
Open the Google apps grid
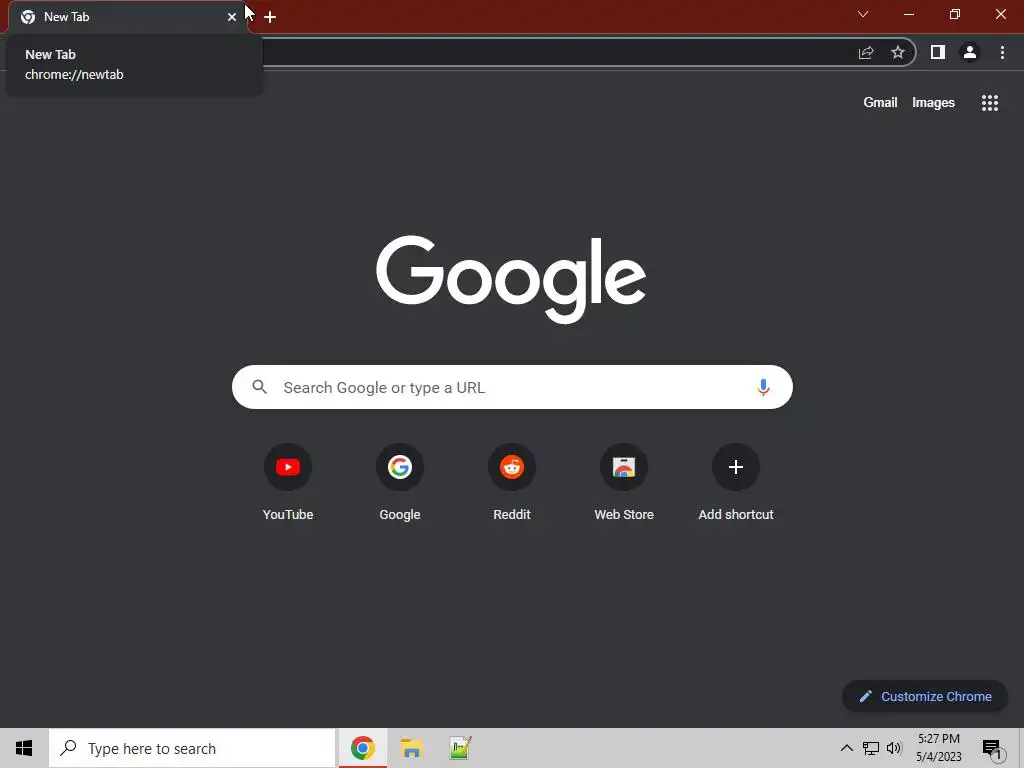coord(989,103)
